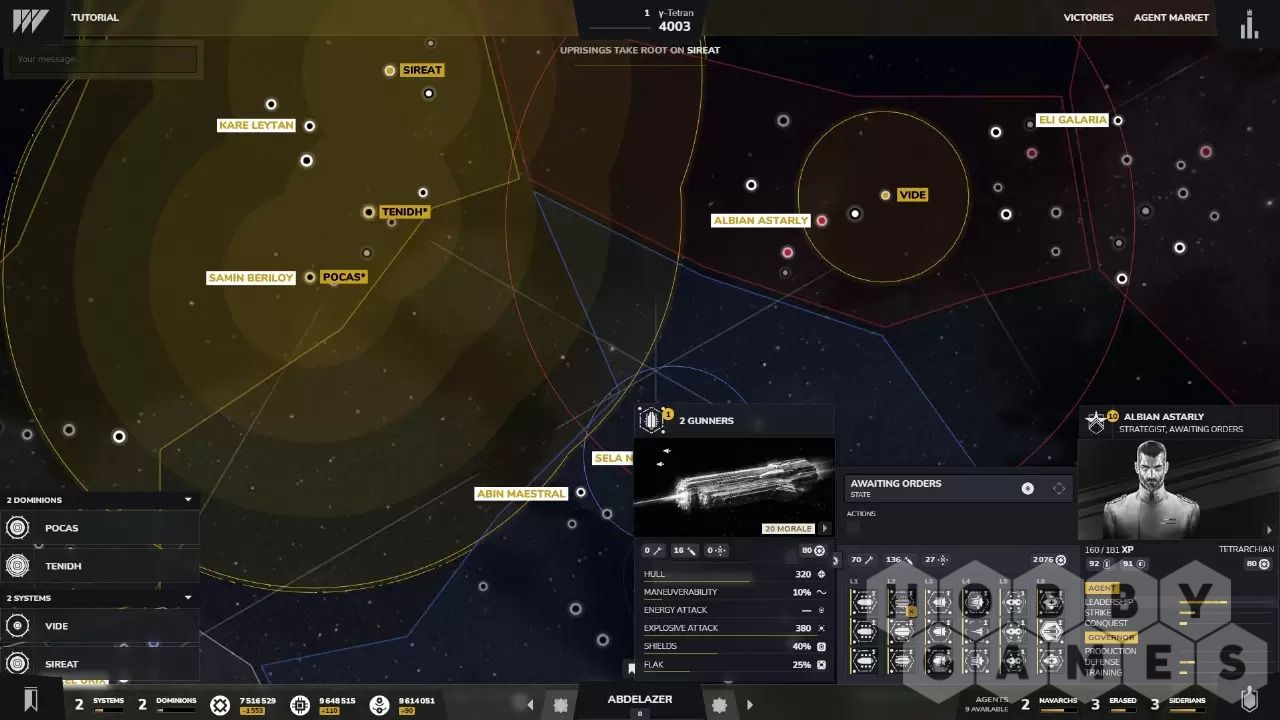Click the Kare Leytan agent label on map
Image resolution: width=1280 pixels, height=720 pixels.
[x=256, y=125]
